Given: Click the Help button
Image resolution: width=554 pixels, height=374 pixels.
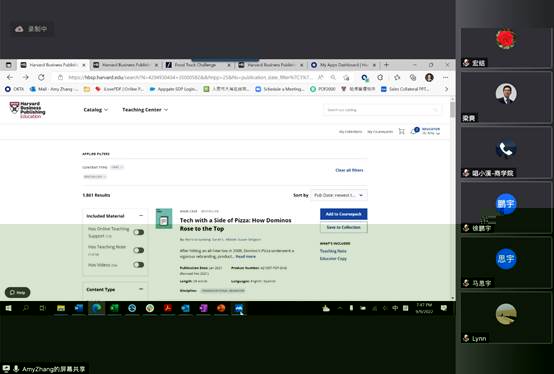Looking at the screenshot, I should (17, 292).
